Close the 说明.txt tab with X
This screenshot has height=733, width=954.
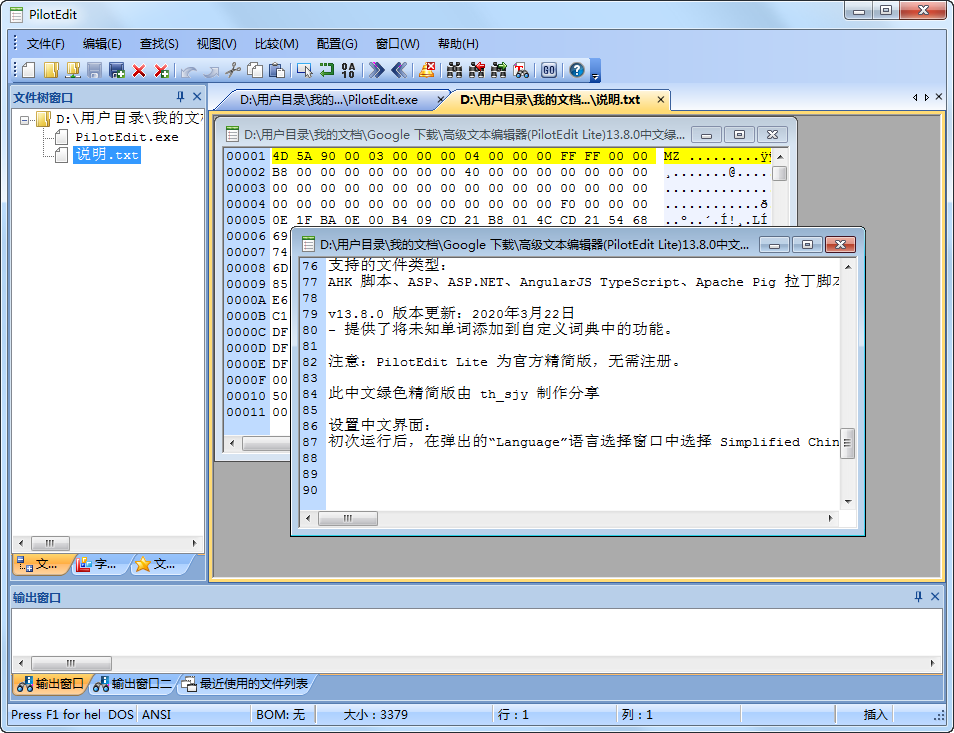point(661,100)
